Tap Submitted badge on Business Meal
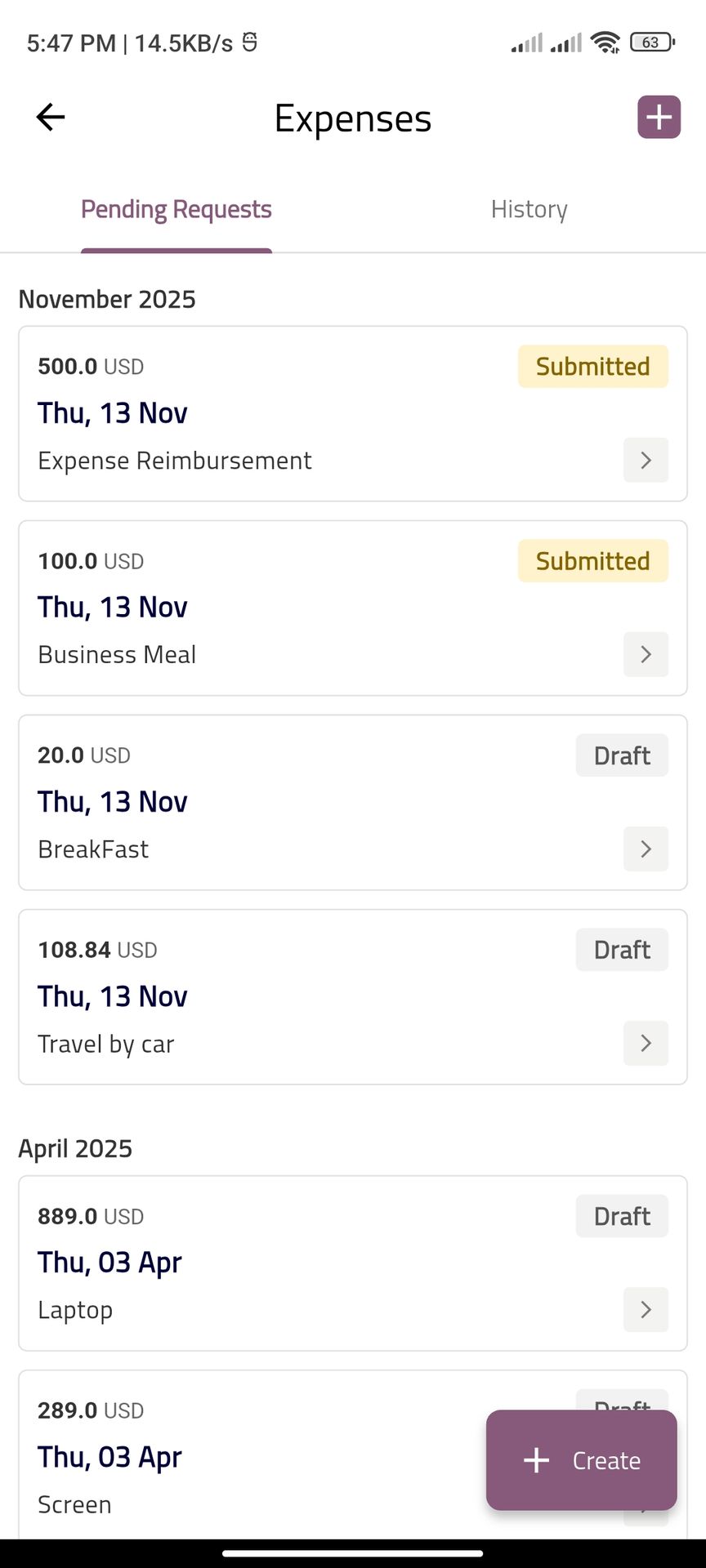The image size is (706, 1568). [592, 561]
